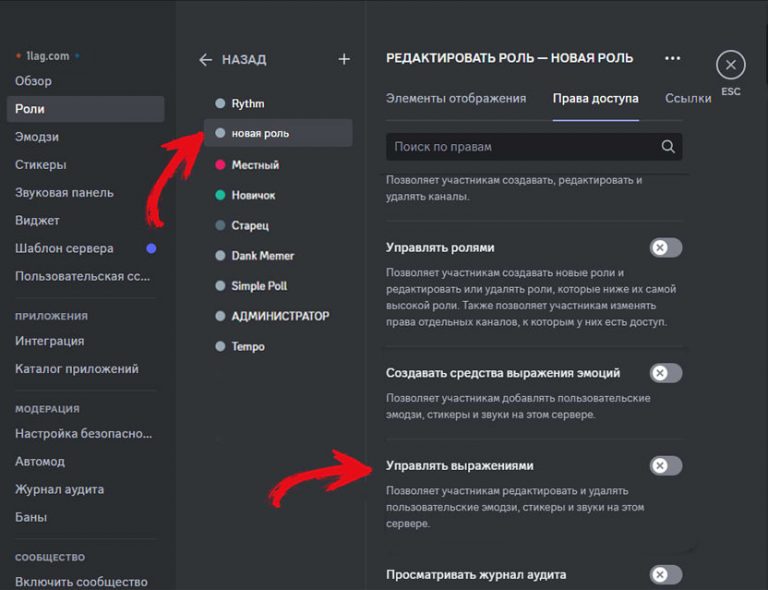The height and width of the screenshot is (590, 768).
Task: Click the search magnifier icon
Action: click(668, 147)
